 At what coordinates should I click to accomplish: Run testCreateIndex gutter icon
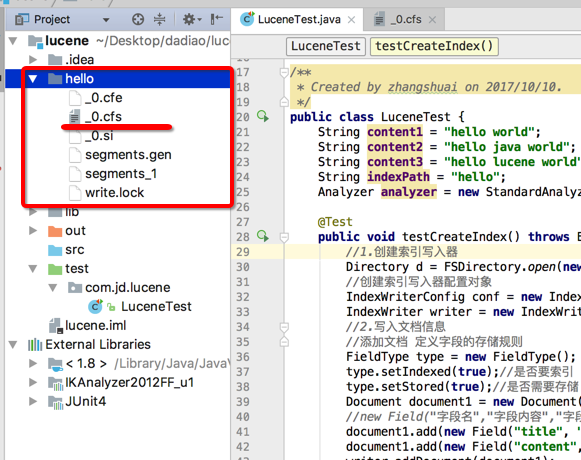coord(263,236)
